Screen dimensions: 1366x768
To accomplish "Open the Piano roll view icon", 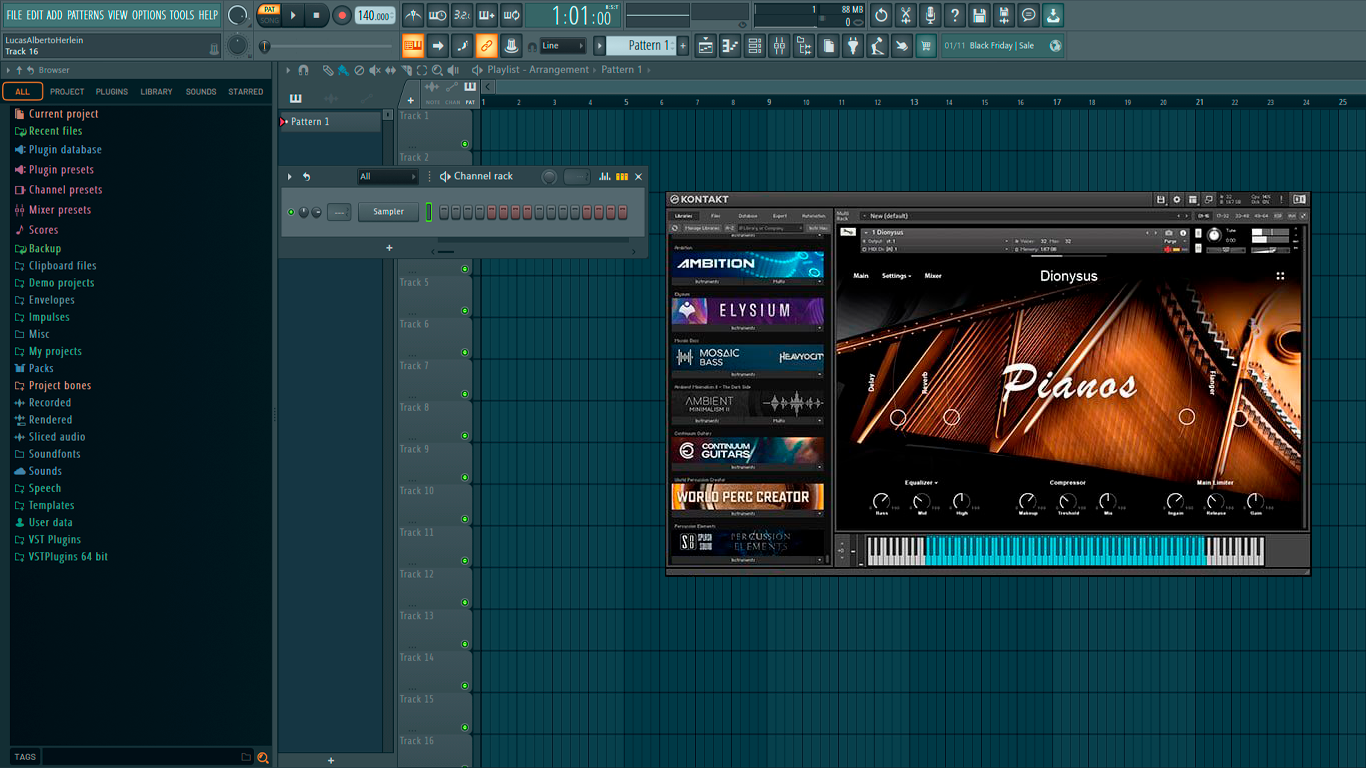I will [730, 45].
